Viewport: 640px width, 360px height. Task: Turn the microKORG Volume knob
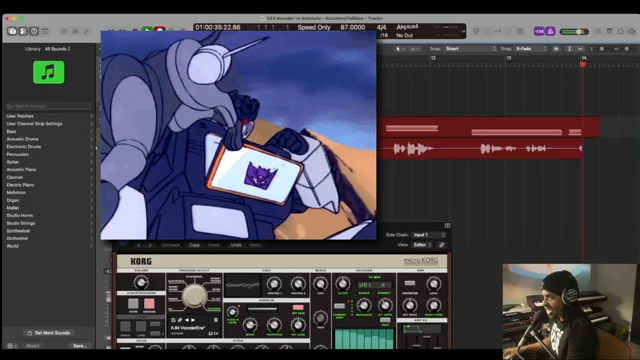(141, 282)
